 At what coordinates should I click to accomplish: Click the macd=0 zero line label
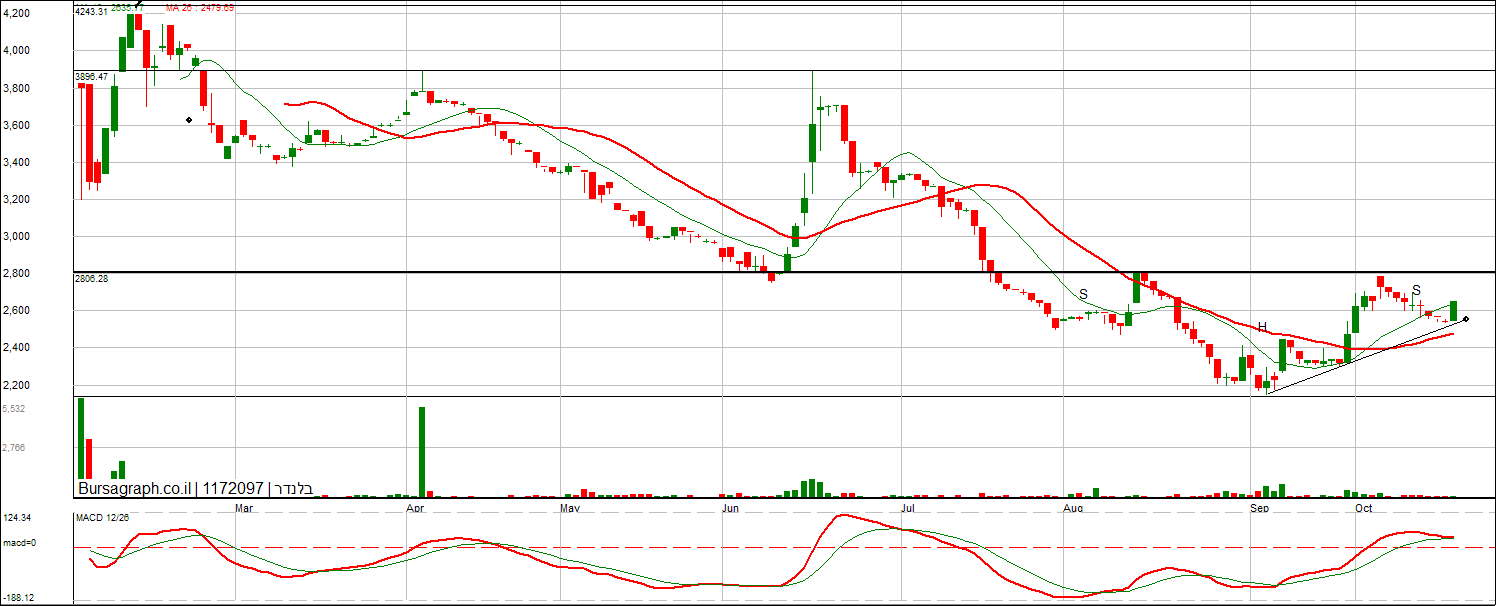(x=19, y=542)
